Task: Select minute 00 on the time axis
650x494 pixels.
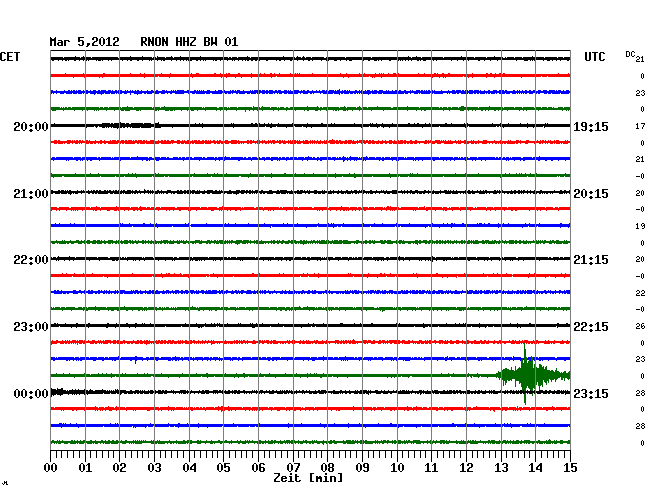Action: pyautogui.click(x=51, y=467)
